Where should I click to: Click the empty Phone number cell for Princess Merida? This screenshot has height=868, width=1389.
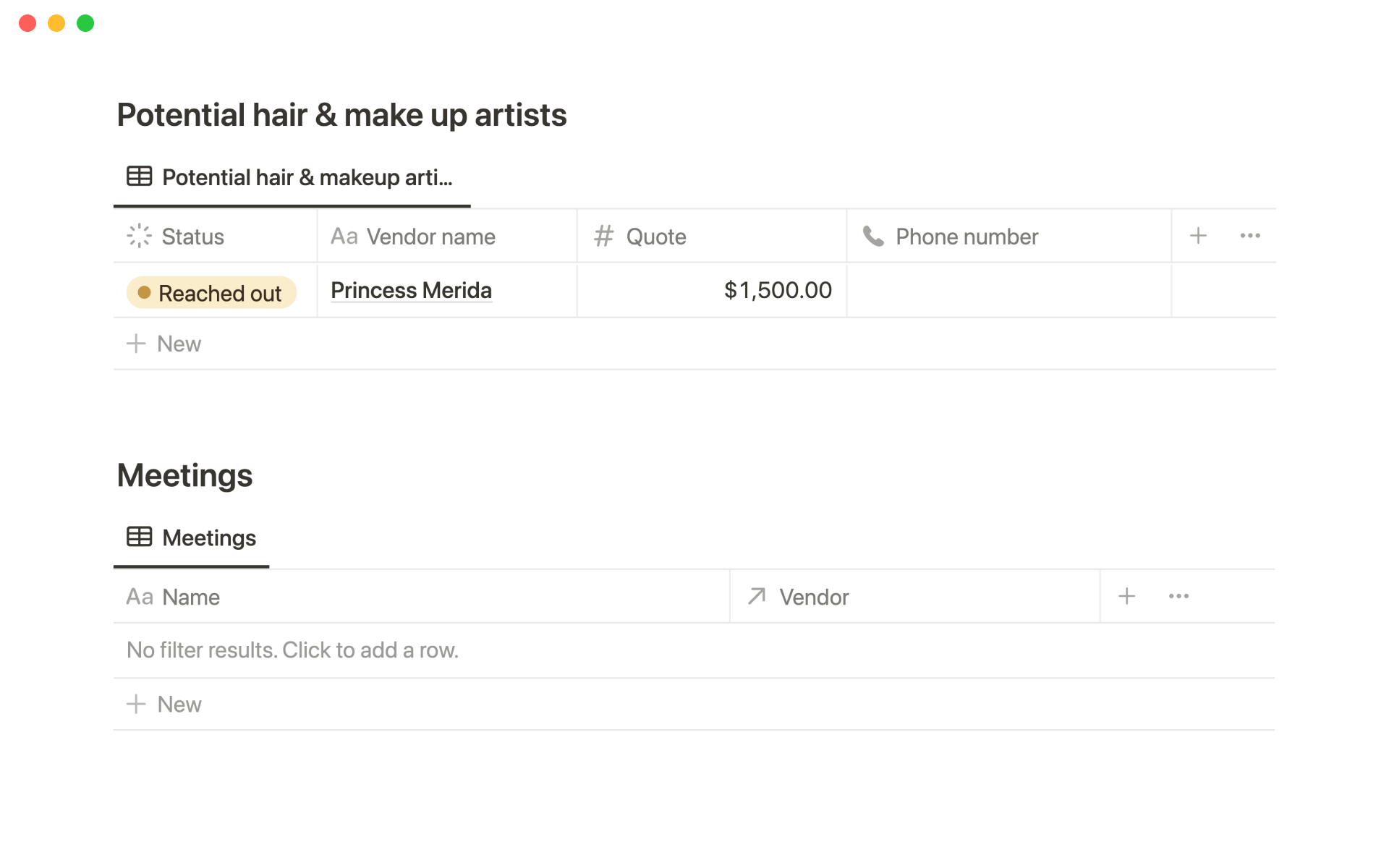coord(1008,291)
